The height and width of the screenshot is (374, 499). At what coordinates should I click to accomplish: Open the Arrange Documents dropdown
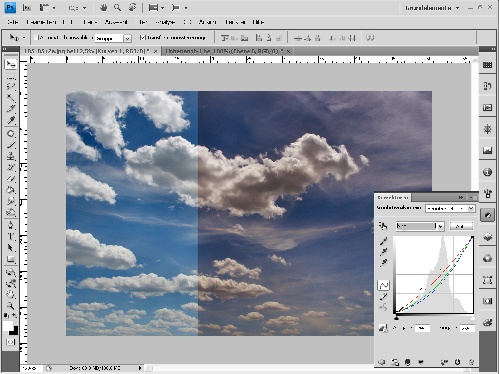(x=156, y=8)
